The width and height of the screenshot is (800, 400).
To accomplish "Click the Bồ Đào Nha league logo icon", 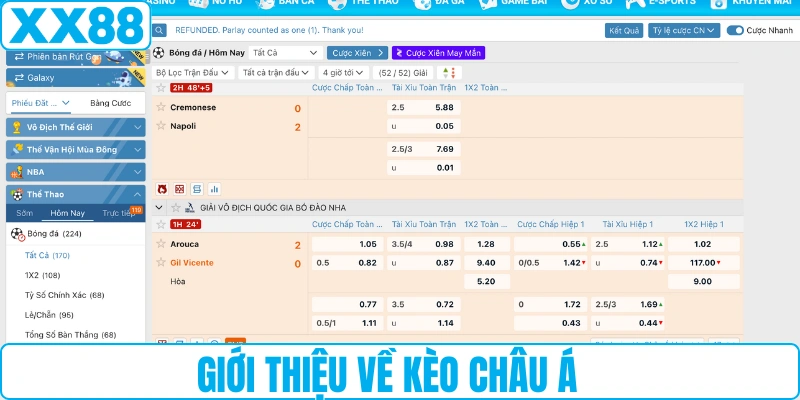I will coord(190,208).
